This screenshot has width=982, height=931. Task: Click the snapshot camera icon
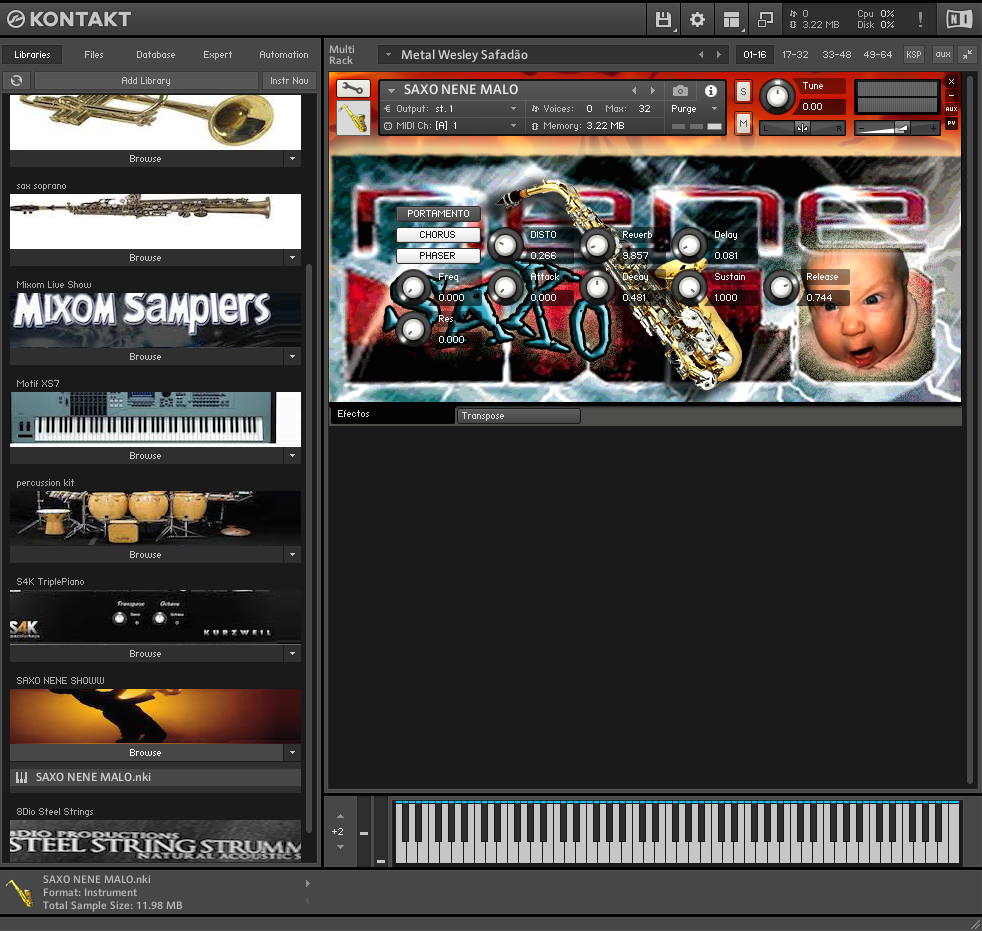tap(680, 91)
